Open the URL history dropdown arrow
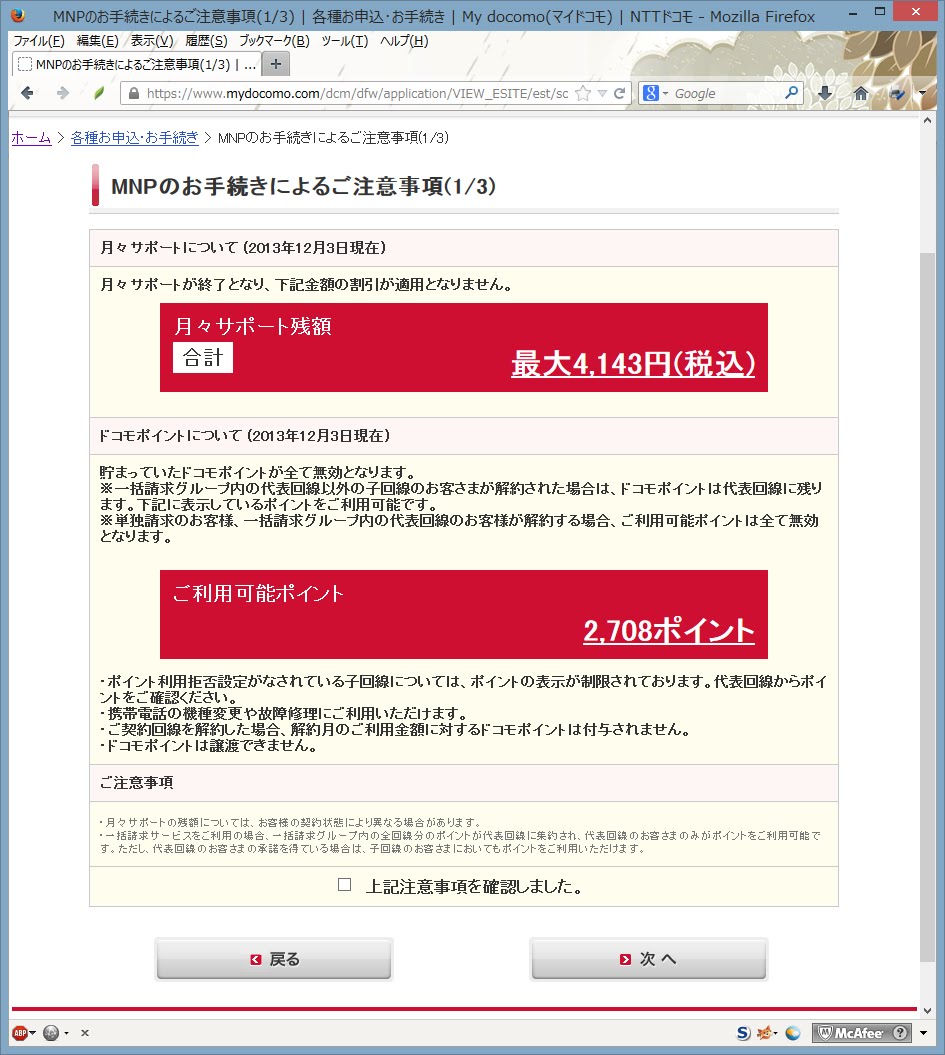945x1055 pixels. click(603, 94)
